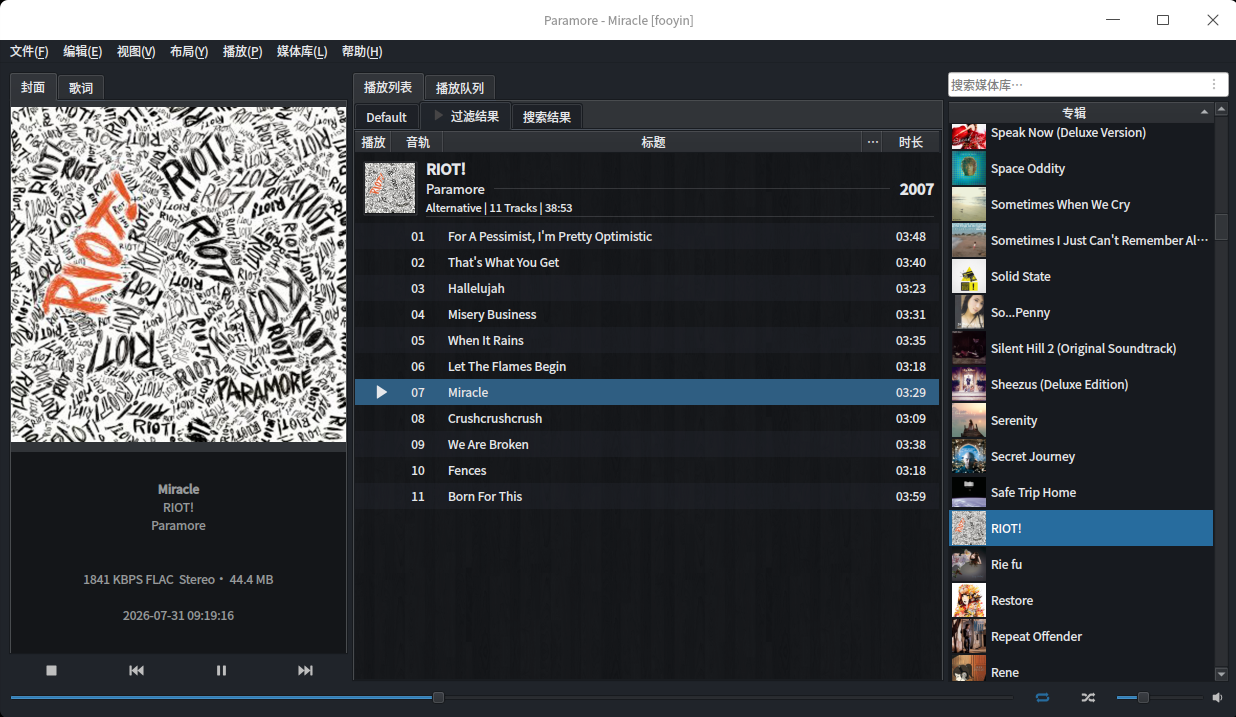Screen dimensions: 1236x717
Task: Sort the playlist by the 音轨 column
Action: pyautogui.click(x=418, y=142)
